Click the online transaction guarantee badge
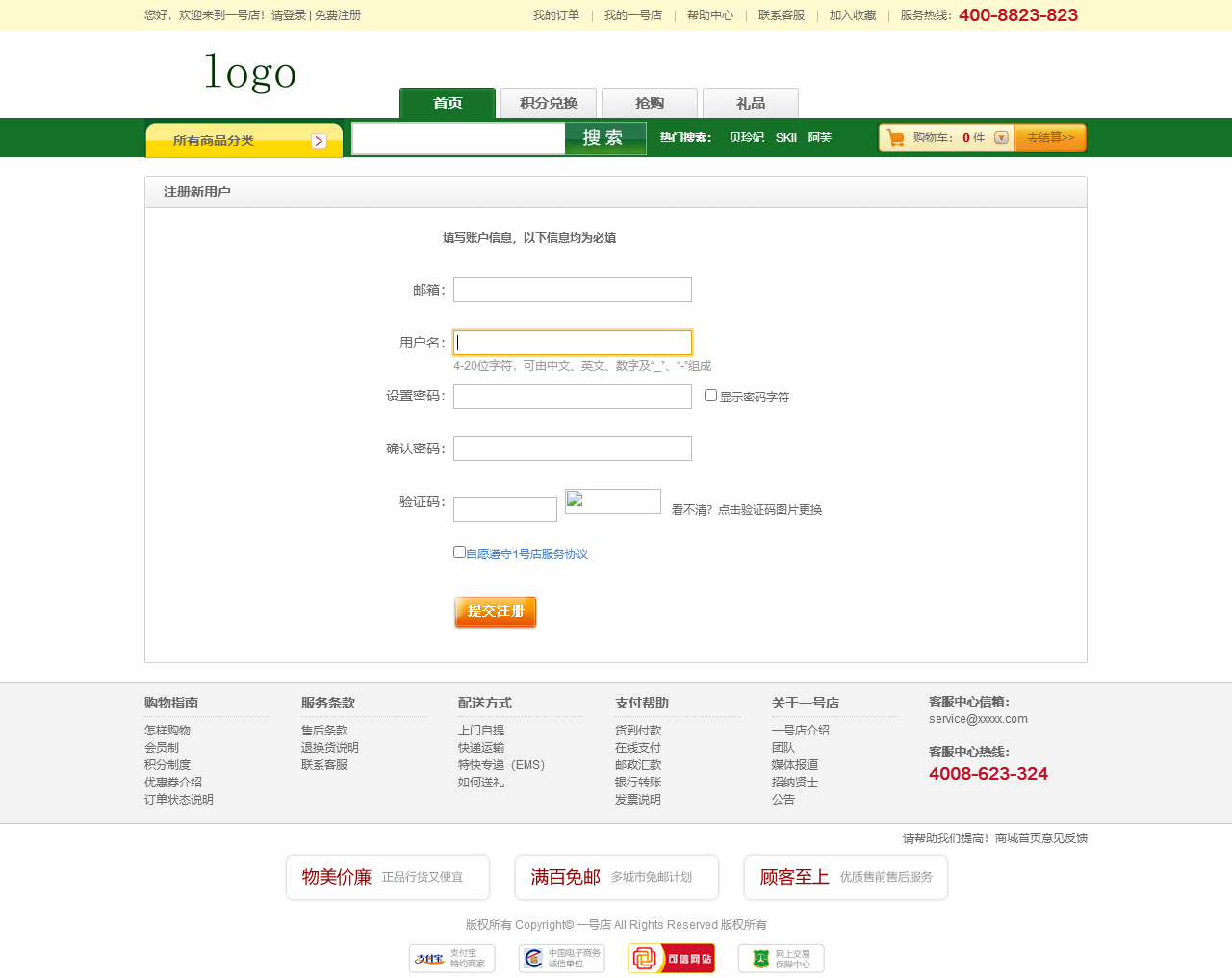Screen dimensions: 1232x978 [781, 958]
